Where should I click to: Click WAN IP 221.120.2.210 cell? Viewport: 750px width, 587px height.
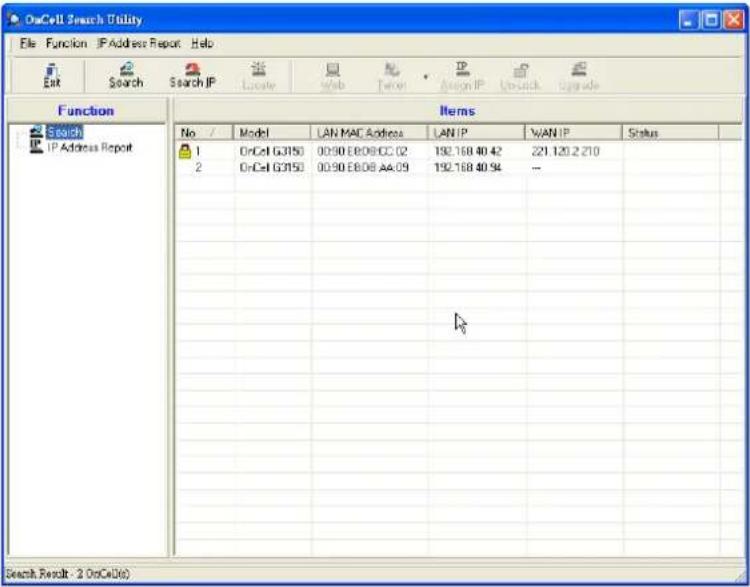565,152
